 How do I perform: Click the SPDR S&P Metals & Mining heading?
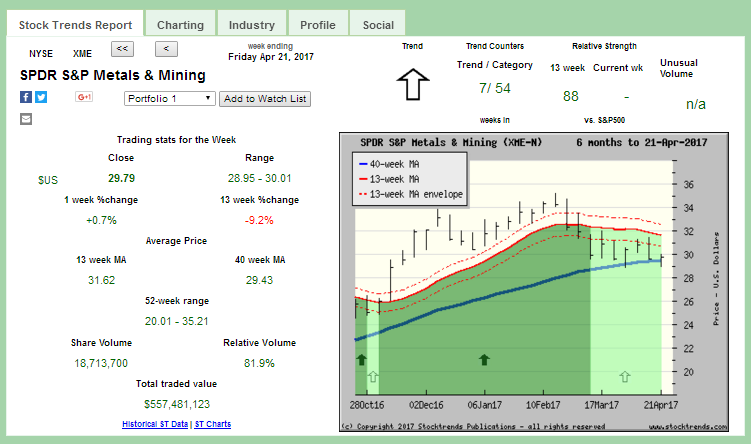click(113, 75)
